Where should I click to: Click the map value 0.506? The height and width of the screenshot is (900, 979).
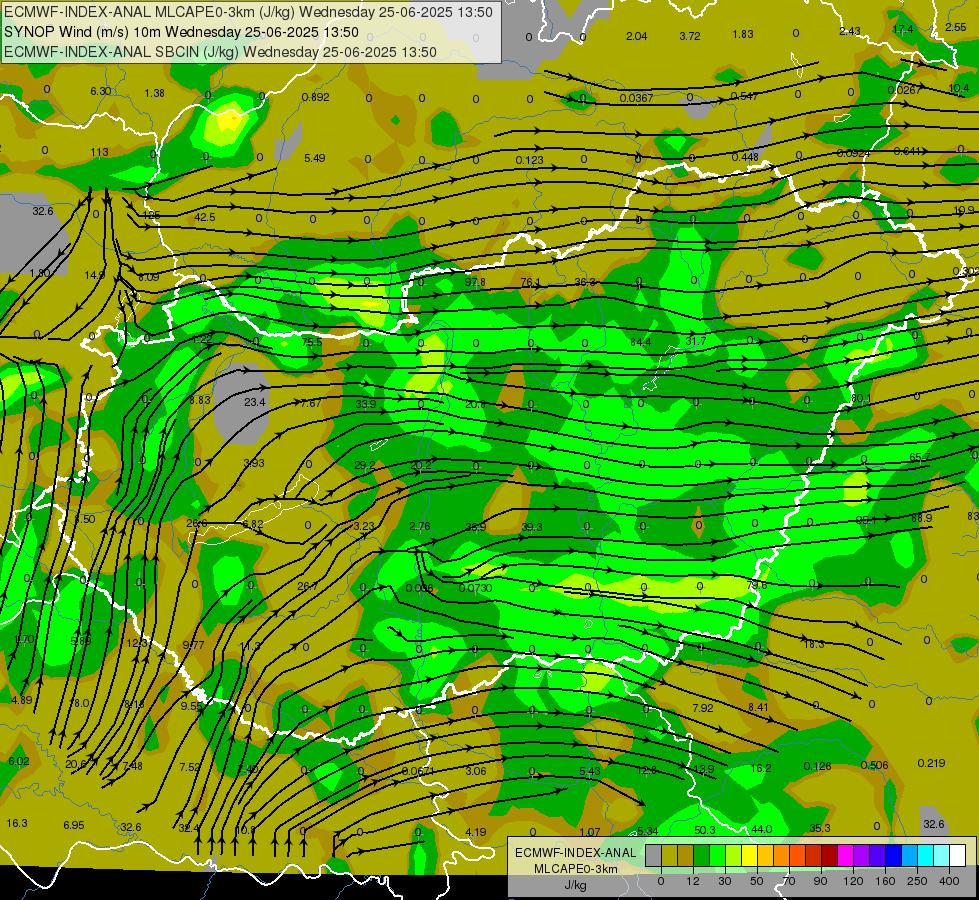[874, 765]
